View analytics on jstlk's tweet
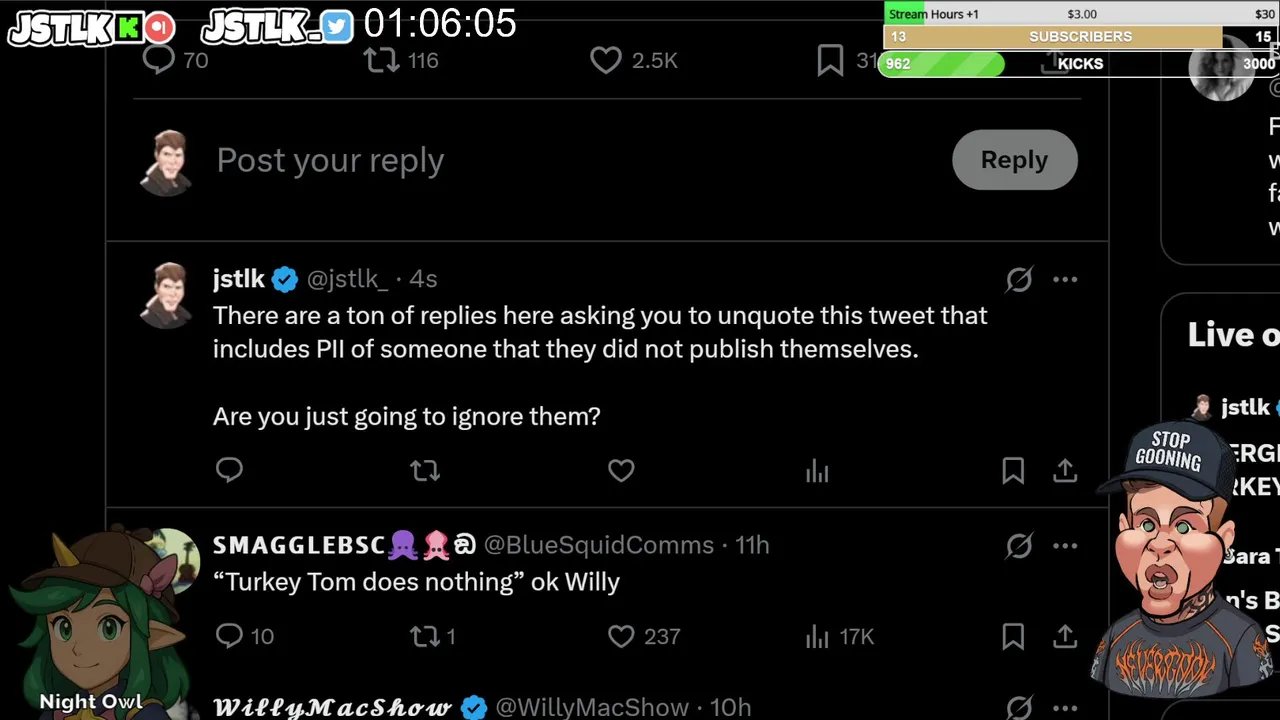The width and height of the screenshot is (1280, 720). tap(817, 470)
